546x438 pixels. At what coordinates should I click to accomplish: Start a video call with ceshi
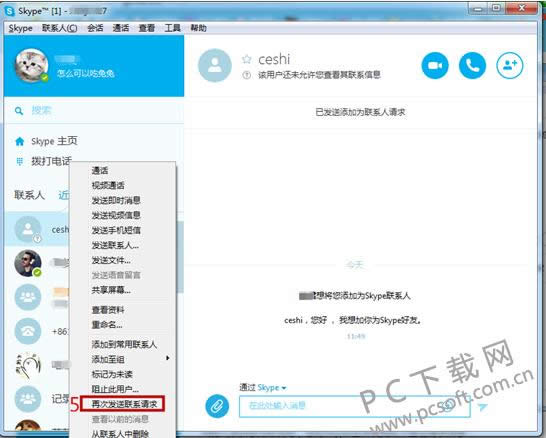[435, 65]
